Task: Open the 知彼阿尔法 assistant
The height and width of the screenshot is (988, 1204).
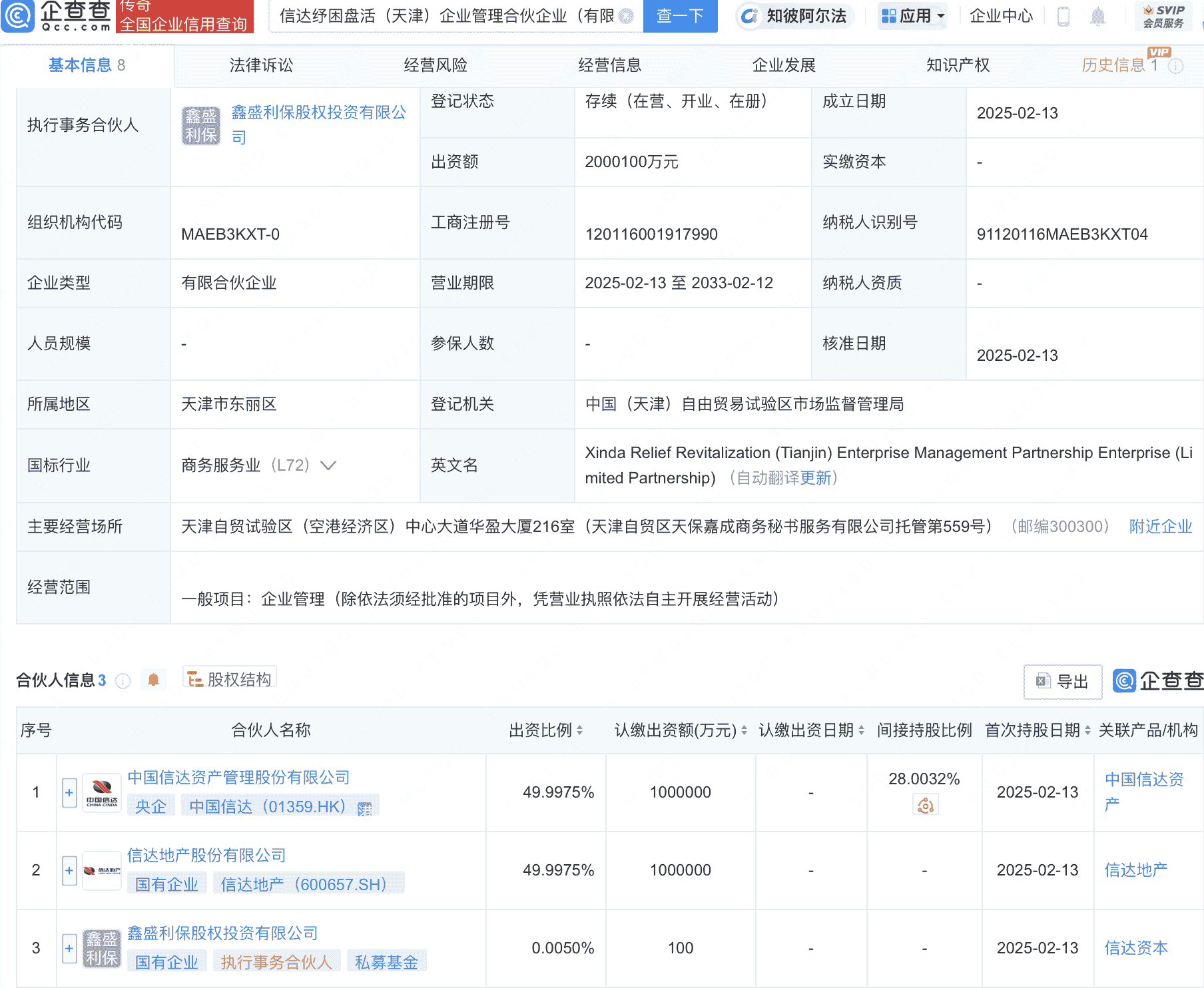Action: pos(793,17)
